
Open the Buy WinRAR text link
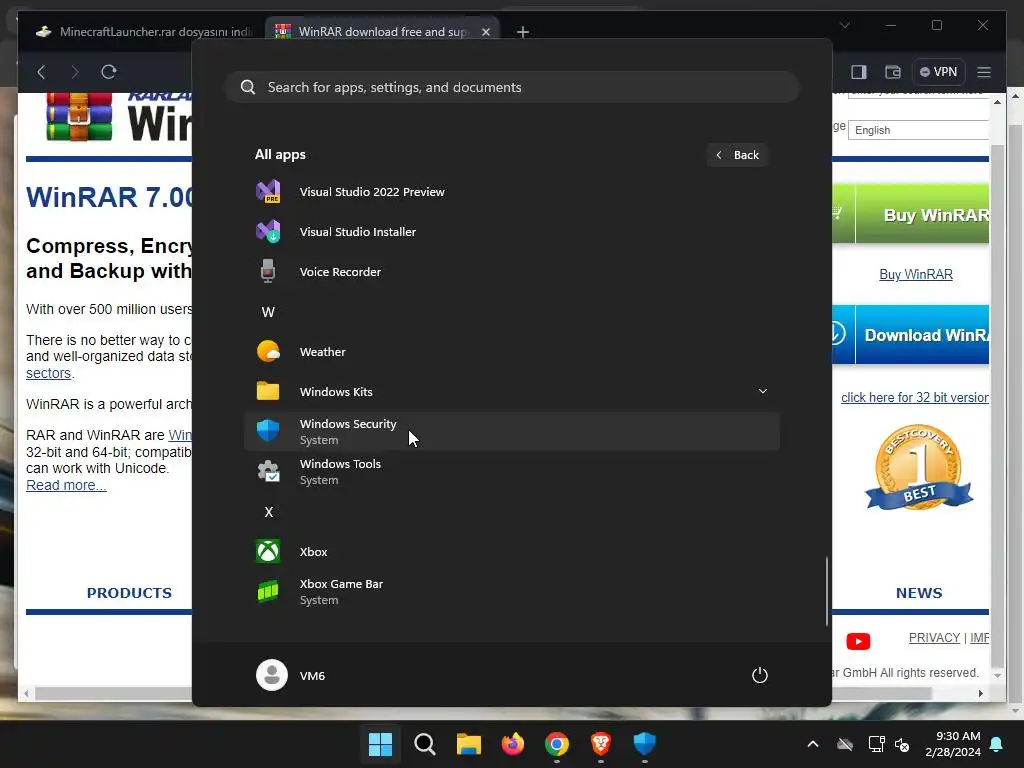point(916,274)
